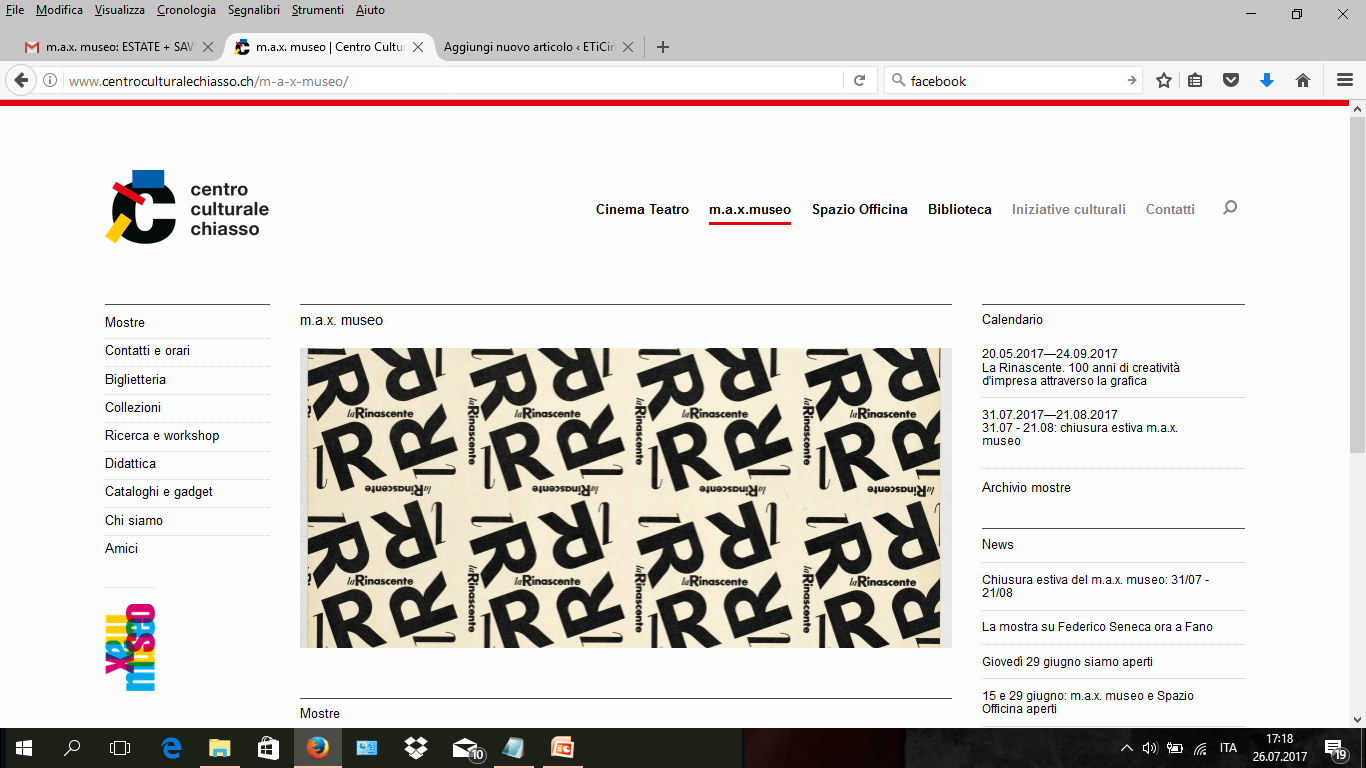Open Firefox hamburger menu
This screenshot has width=1366, height=768.
pos(1345,81)
